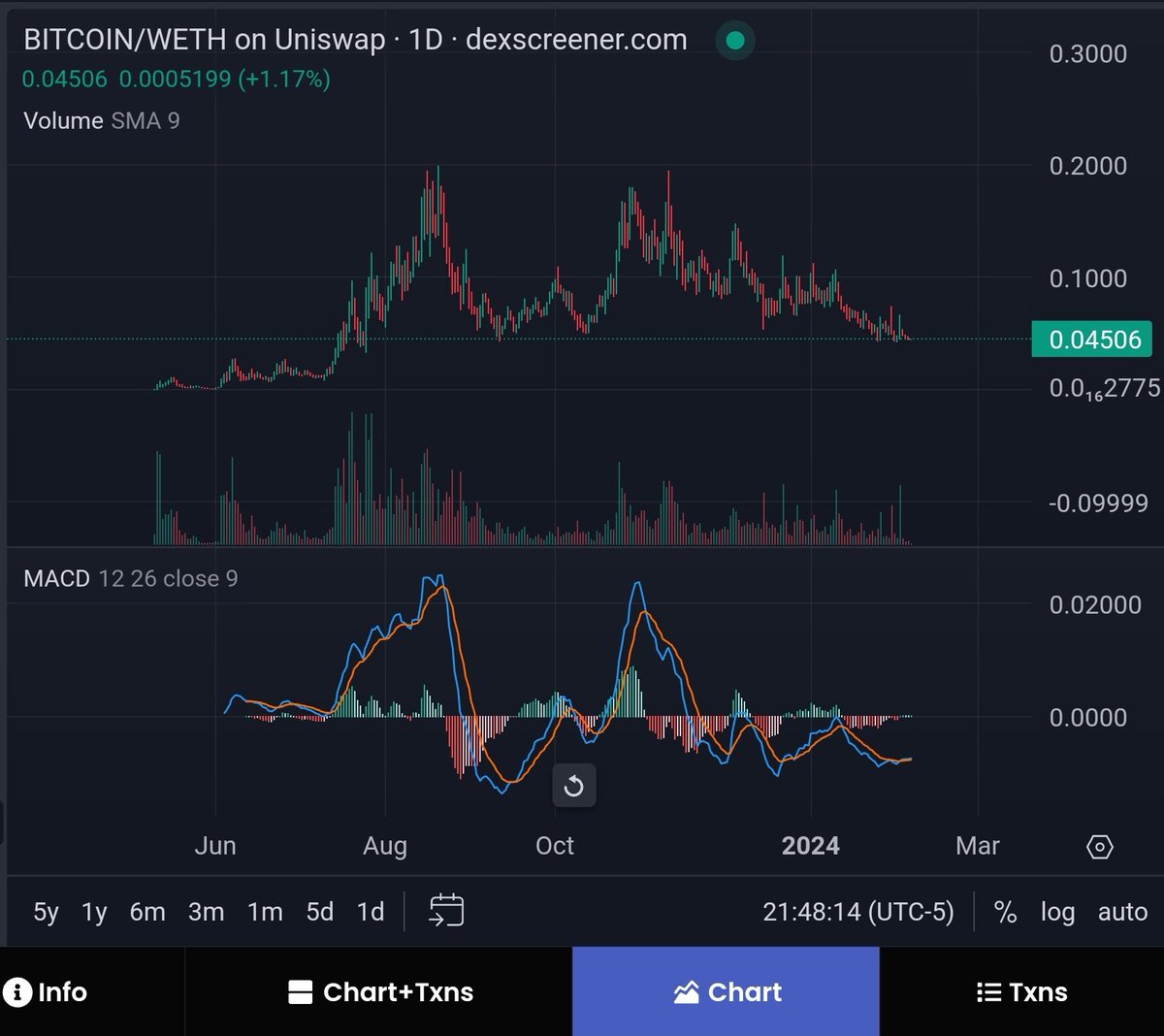The image size is (1164, 1036).
Task: Click the current price label 0.04506
Action: pos(1091,340)
